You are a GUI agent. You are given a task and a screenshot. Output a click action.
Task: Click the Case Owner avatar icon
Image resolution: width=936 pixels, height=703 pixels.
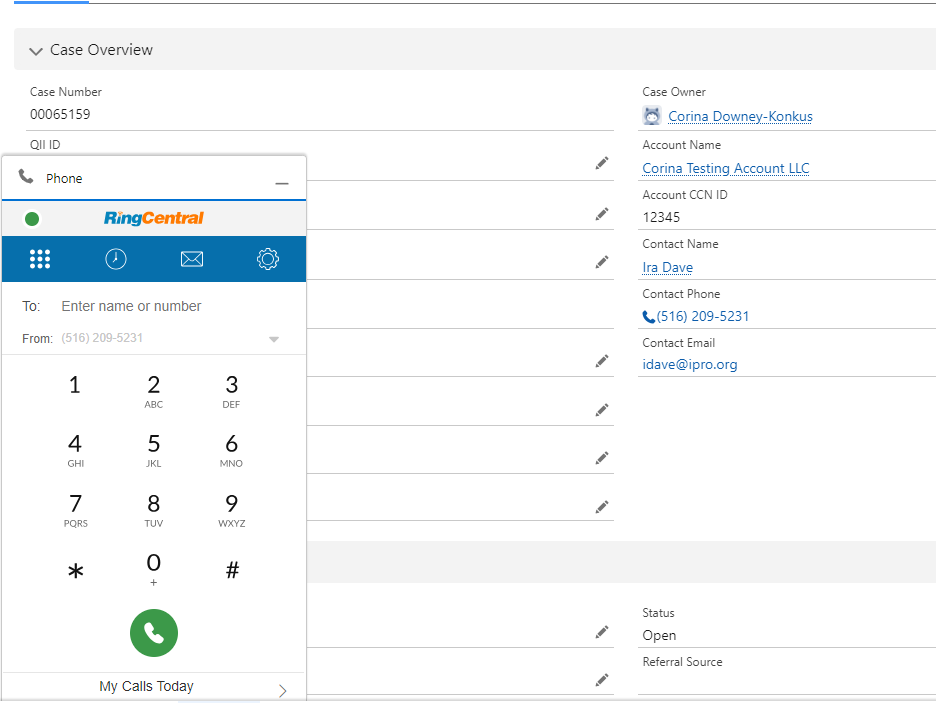click(652, 116)
